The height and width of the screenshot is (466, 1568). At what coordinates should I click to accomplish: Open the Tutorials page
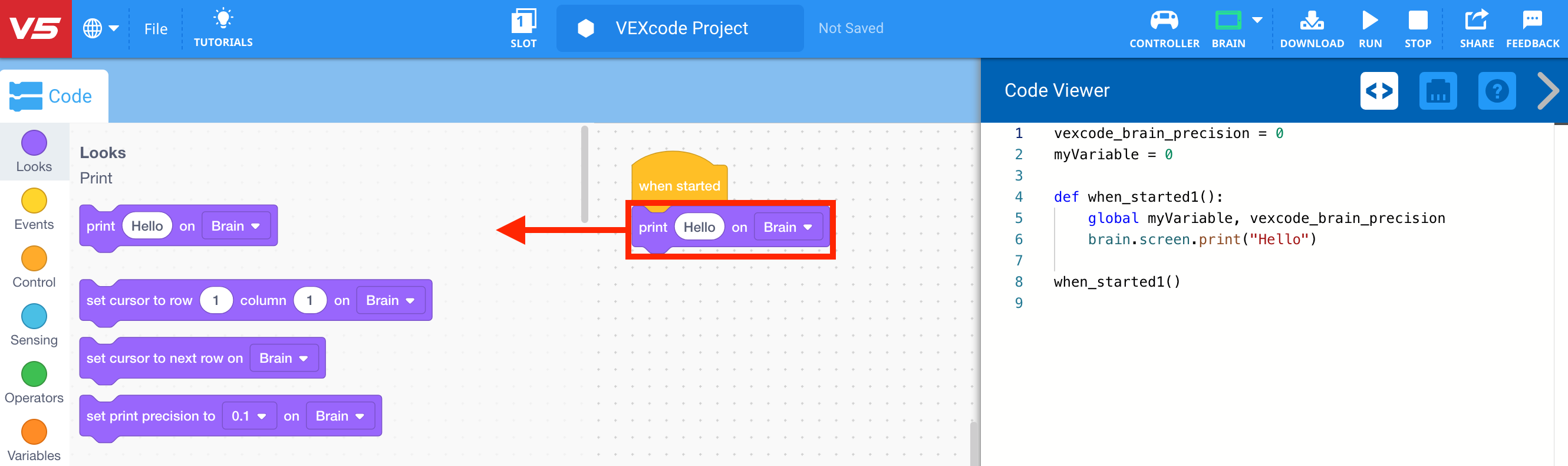(223, 27)
